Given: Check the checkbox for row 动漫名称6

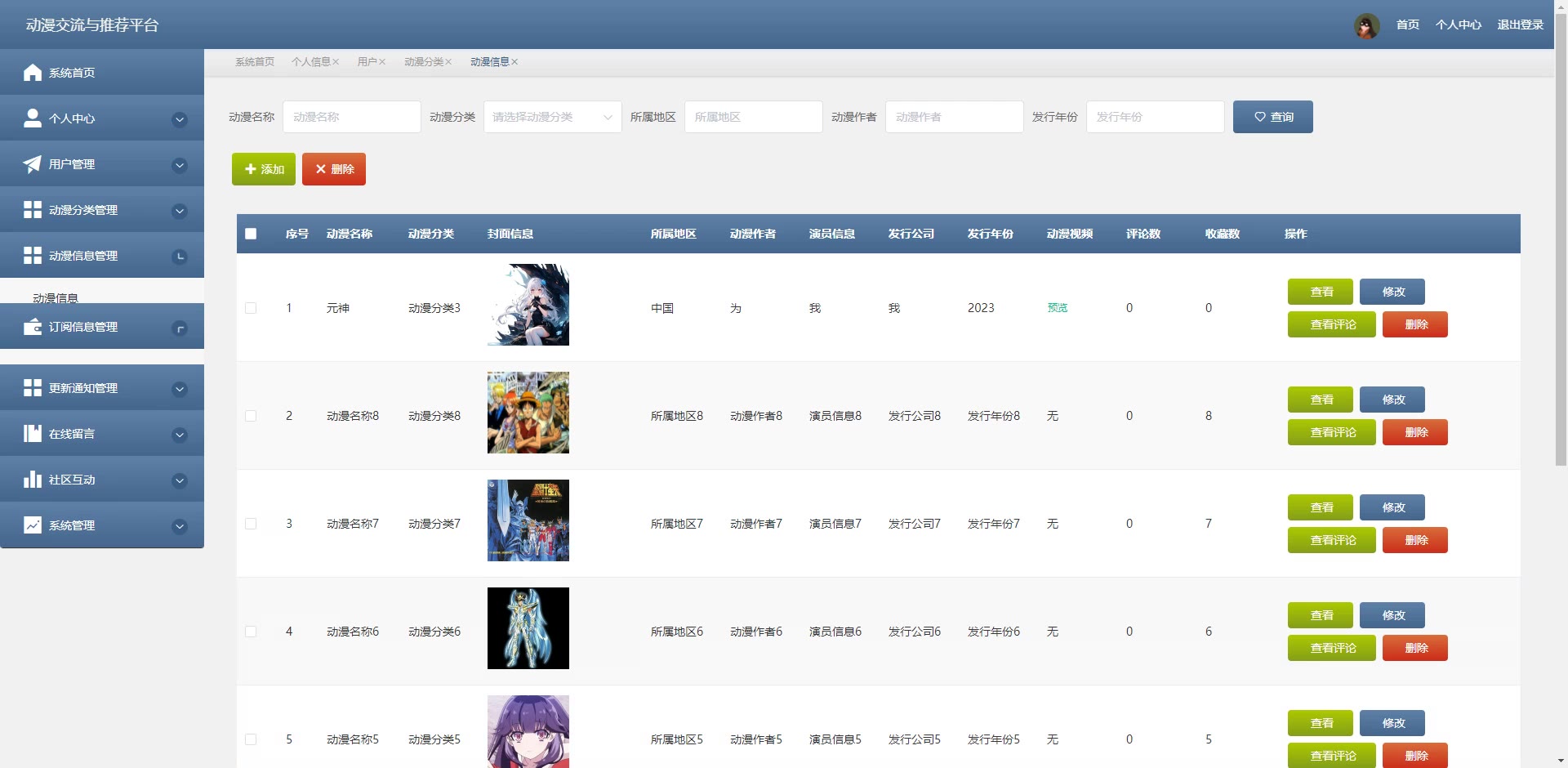Looking at the screenshot, I should pyautogui.click(x=251, y=632).
